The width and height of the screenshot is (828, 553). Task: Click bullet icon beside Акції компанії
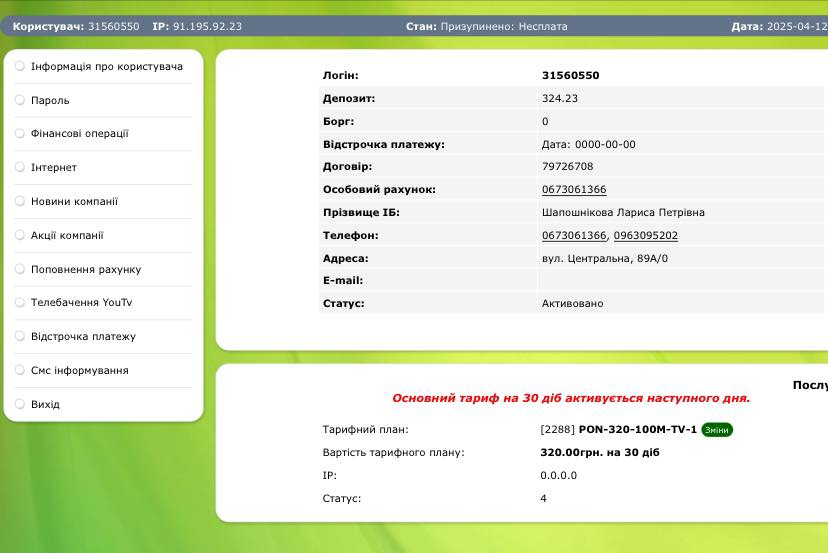(20, 235)
